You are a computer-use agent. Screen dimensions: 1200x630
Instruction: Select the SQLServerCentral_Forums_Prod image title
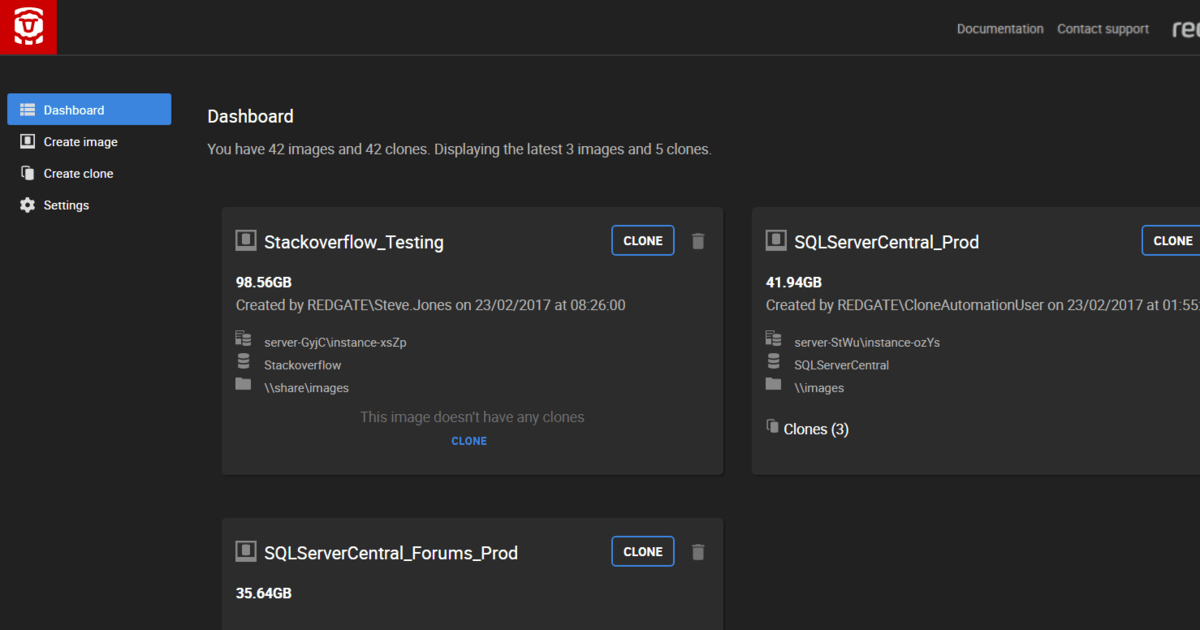[x=391, y=553]
